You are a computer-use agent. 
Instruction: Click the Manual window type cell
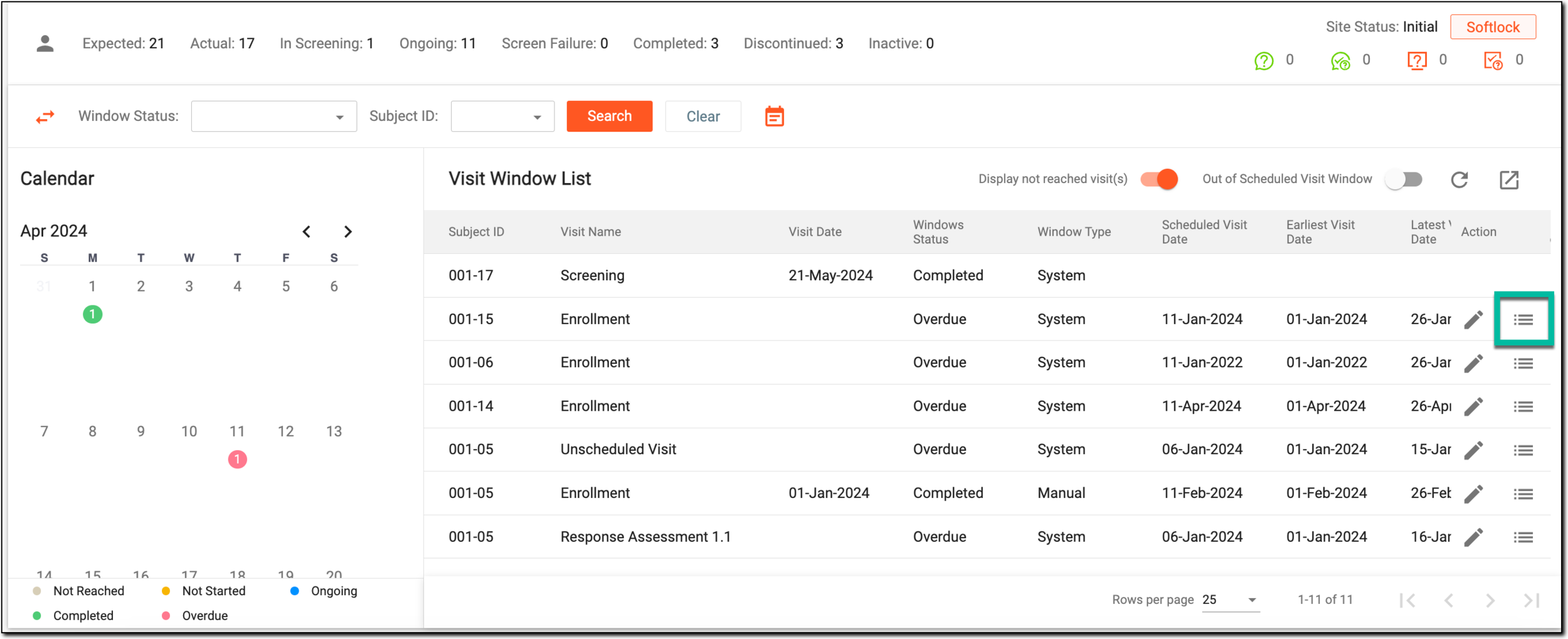pos(1061,493)
